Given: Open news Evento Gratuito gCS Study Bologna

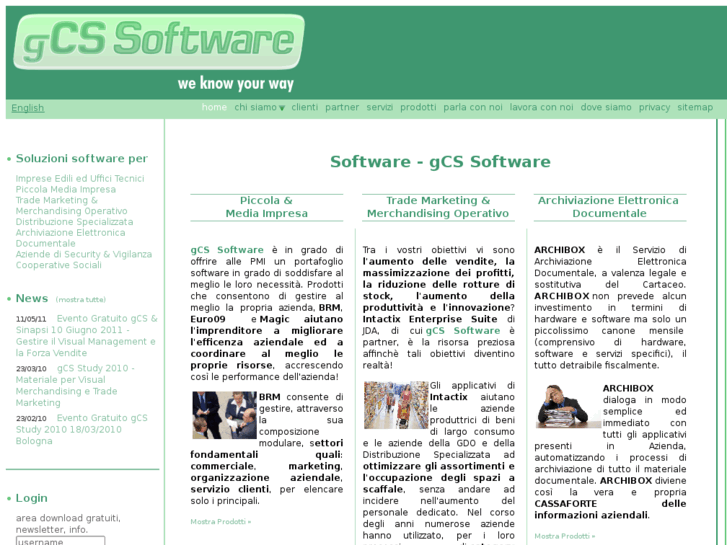Looking at the screenshot, I should (x=82, y=430).
